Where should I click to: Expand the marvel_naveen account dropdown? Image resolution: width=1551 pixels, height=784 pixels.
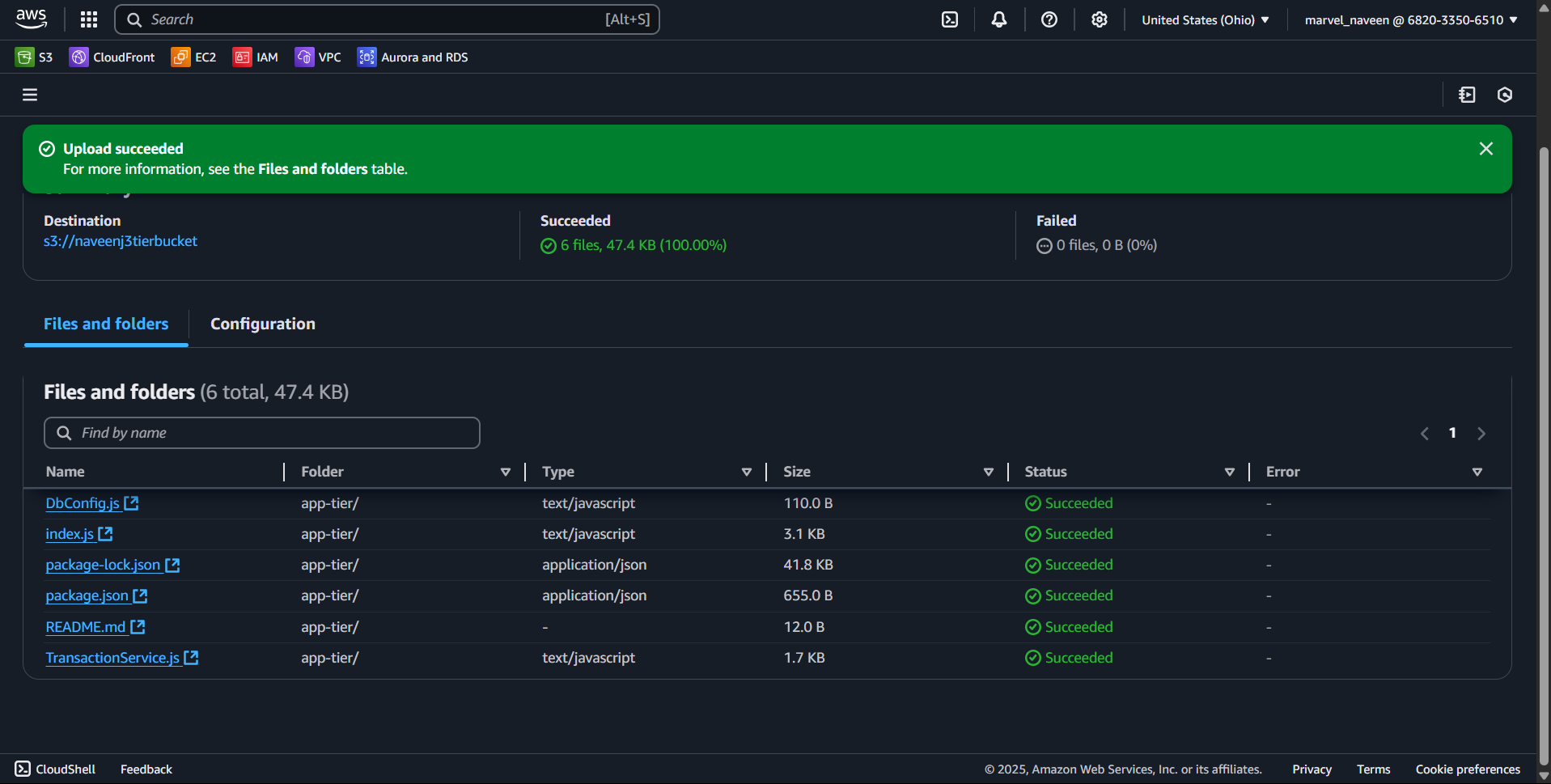(1410, 19)
